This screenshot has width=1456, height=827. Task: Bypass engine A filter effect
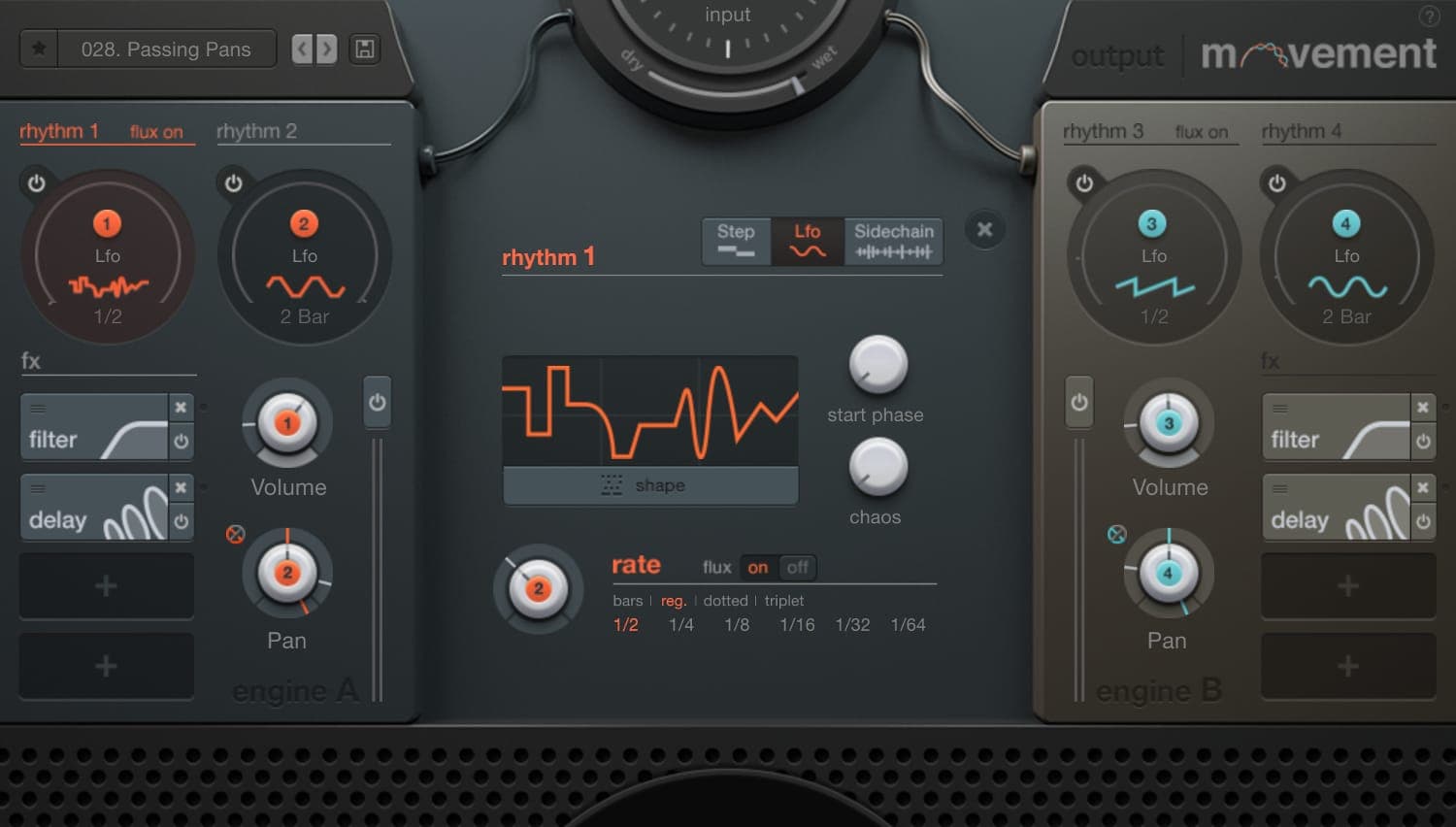(181, 441)
